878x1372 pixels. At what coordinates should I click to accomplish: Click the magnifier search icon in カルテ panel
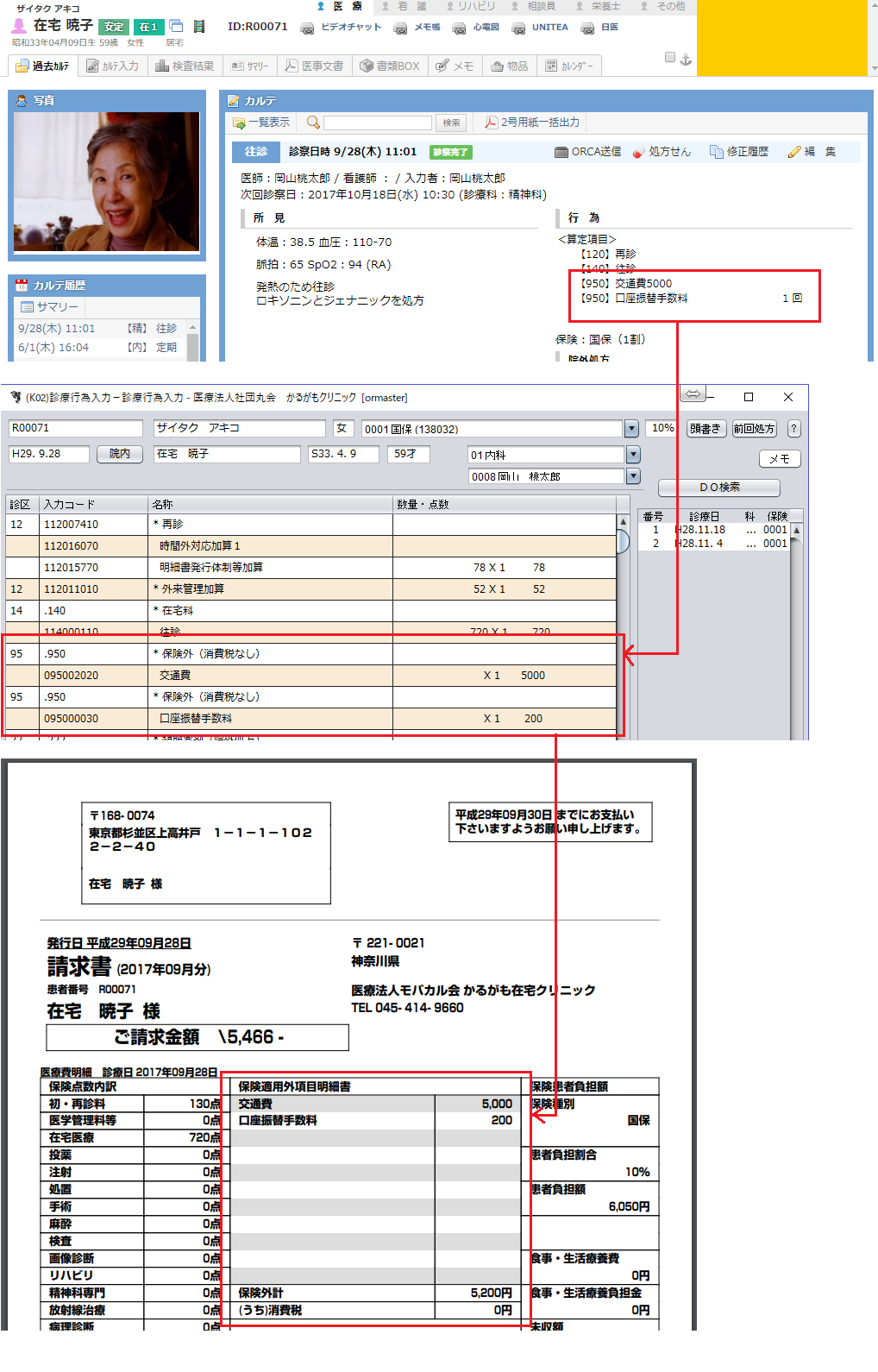pos(313,123)
